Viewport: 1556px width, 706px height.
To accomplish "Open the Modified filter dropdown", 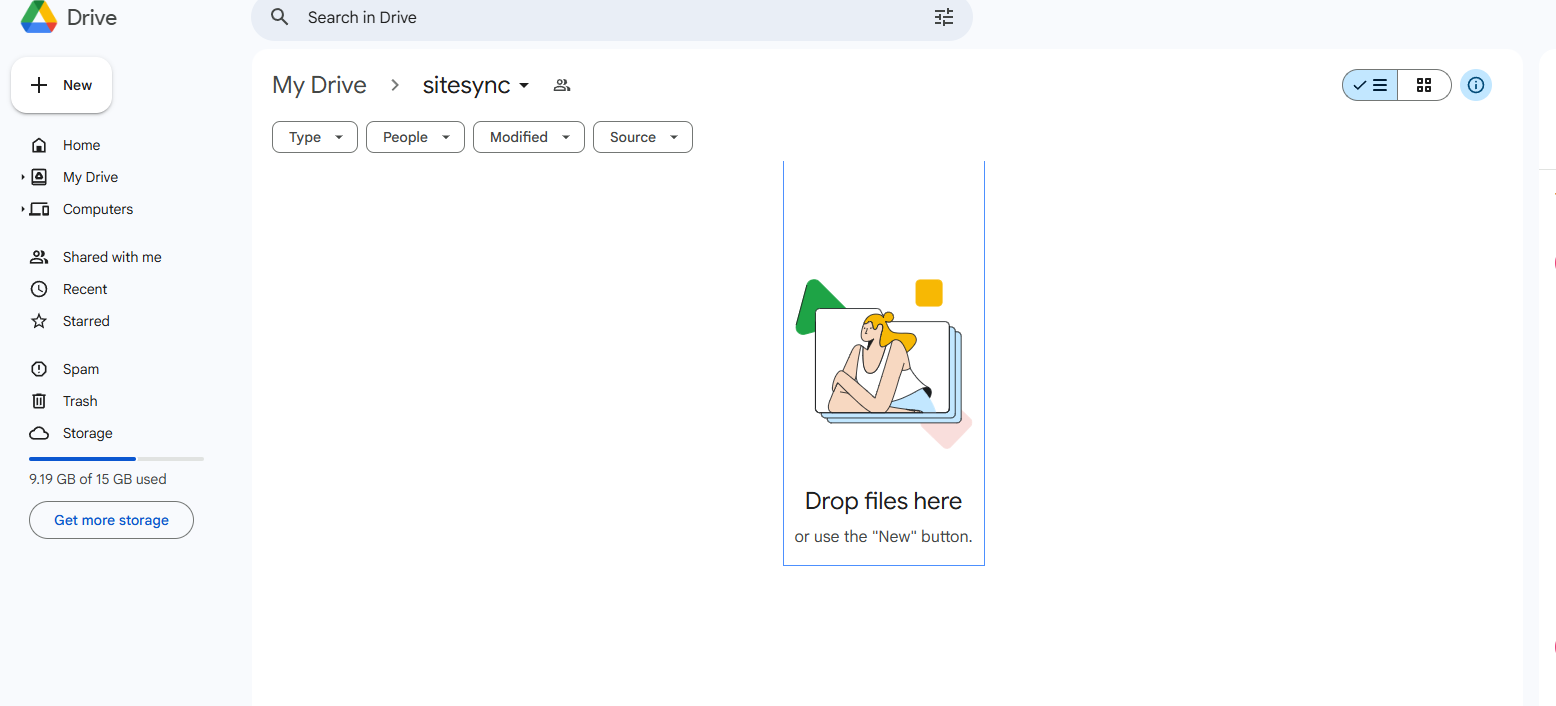I will coord(529,137).
